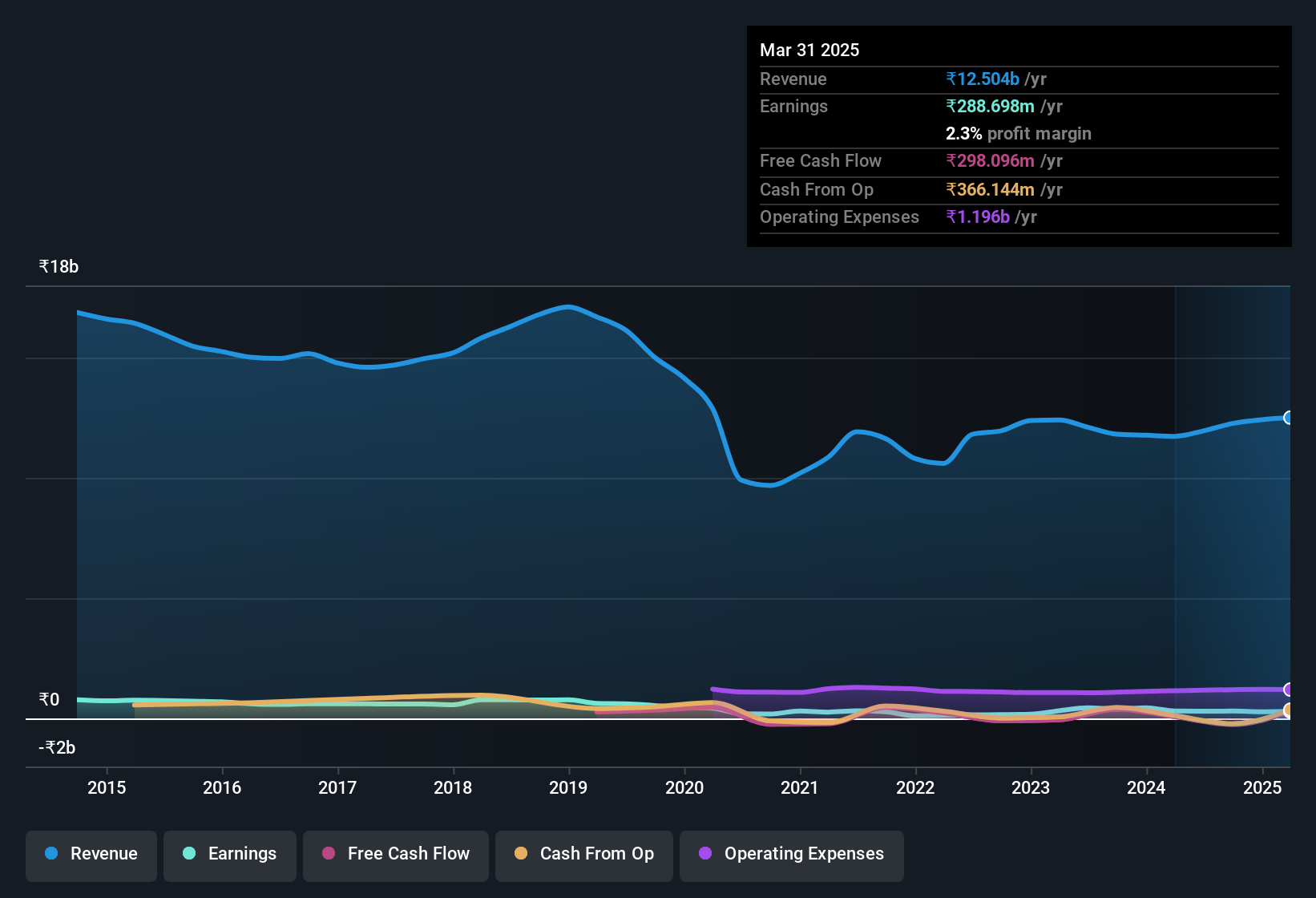Click the orange Cash From Op dot
The image size is (1316, 898).
[521, 853]
